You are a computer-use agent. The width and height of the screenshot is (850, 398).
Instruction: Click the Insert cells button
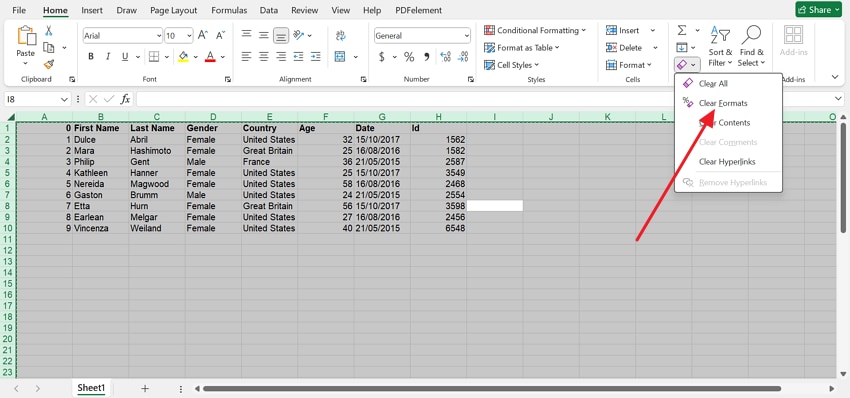coord(624,30)
